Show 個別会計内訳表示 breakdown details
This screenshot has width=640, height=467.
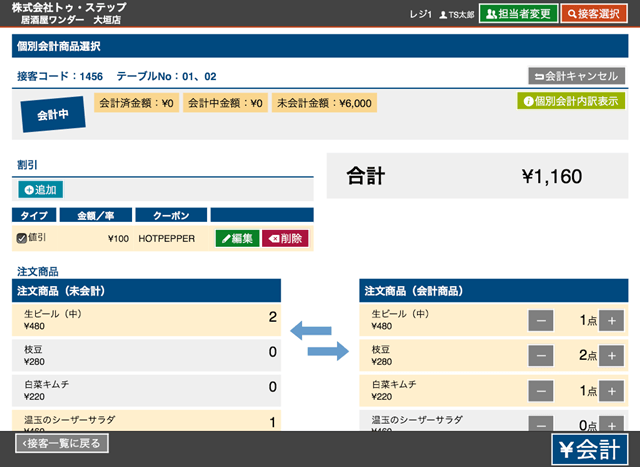[x=571, y=101]
